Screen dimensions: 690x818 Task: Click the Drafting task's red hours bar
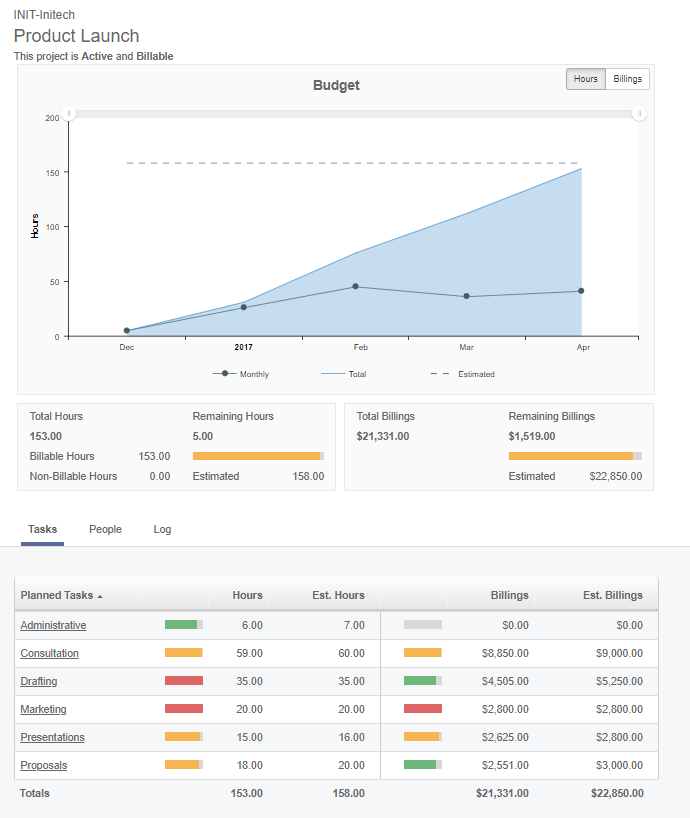coord(183,681)
